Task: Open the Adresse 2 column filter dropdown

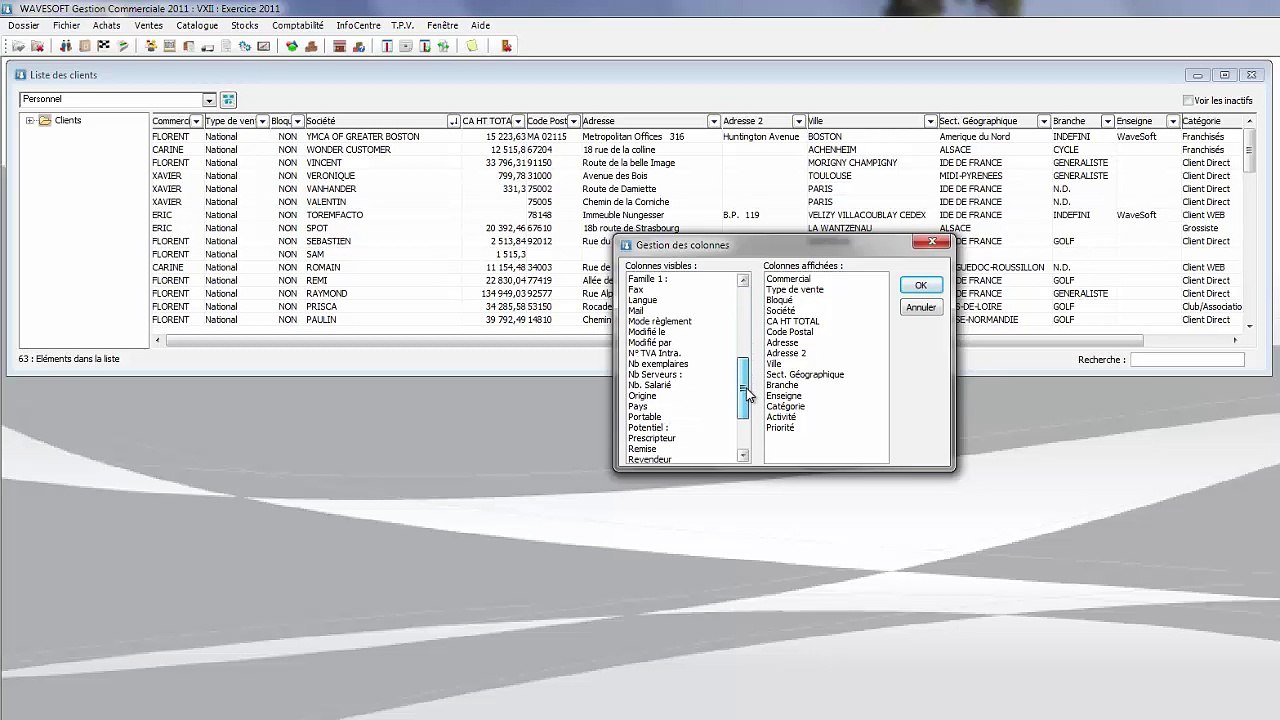Action: click(x=798, y=121)
